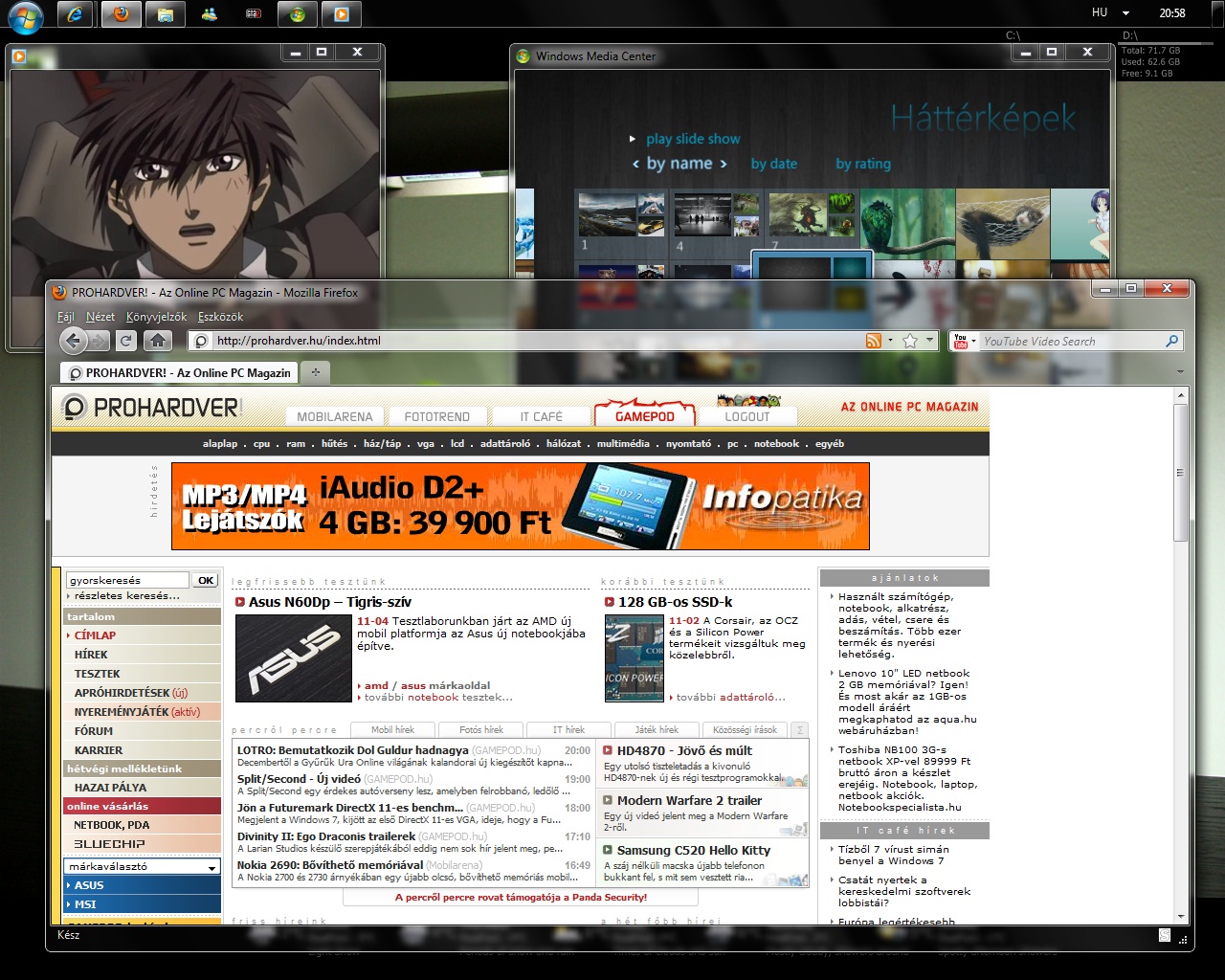Switch to Firefox via taskbar icon
1225x980 pixels.
click(x=120, y=13)
